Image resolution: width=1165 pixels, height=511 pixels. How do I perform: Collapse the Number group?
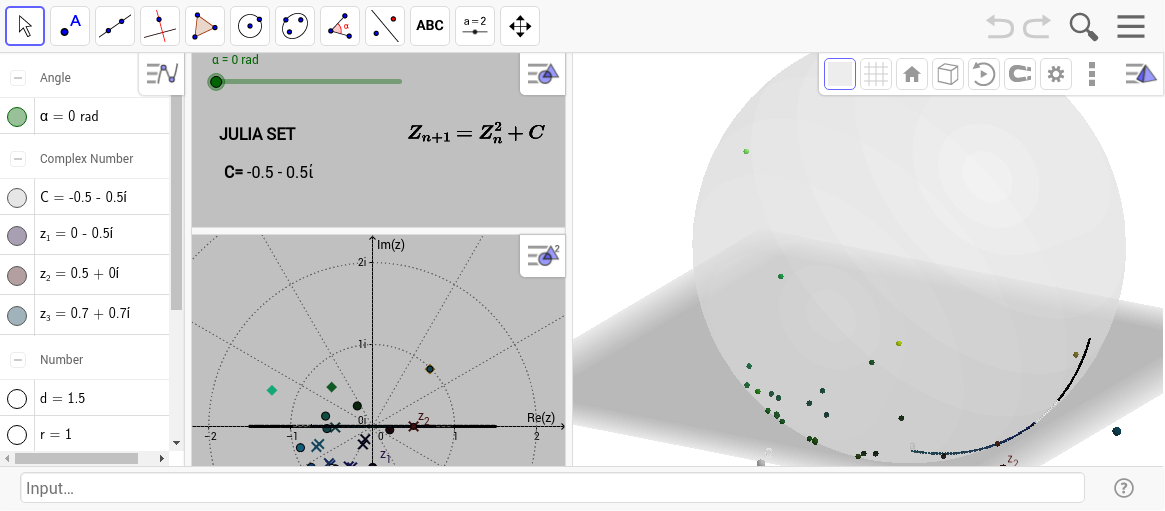coord(17,359)
